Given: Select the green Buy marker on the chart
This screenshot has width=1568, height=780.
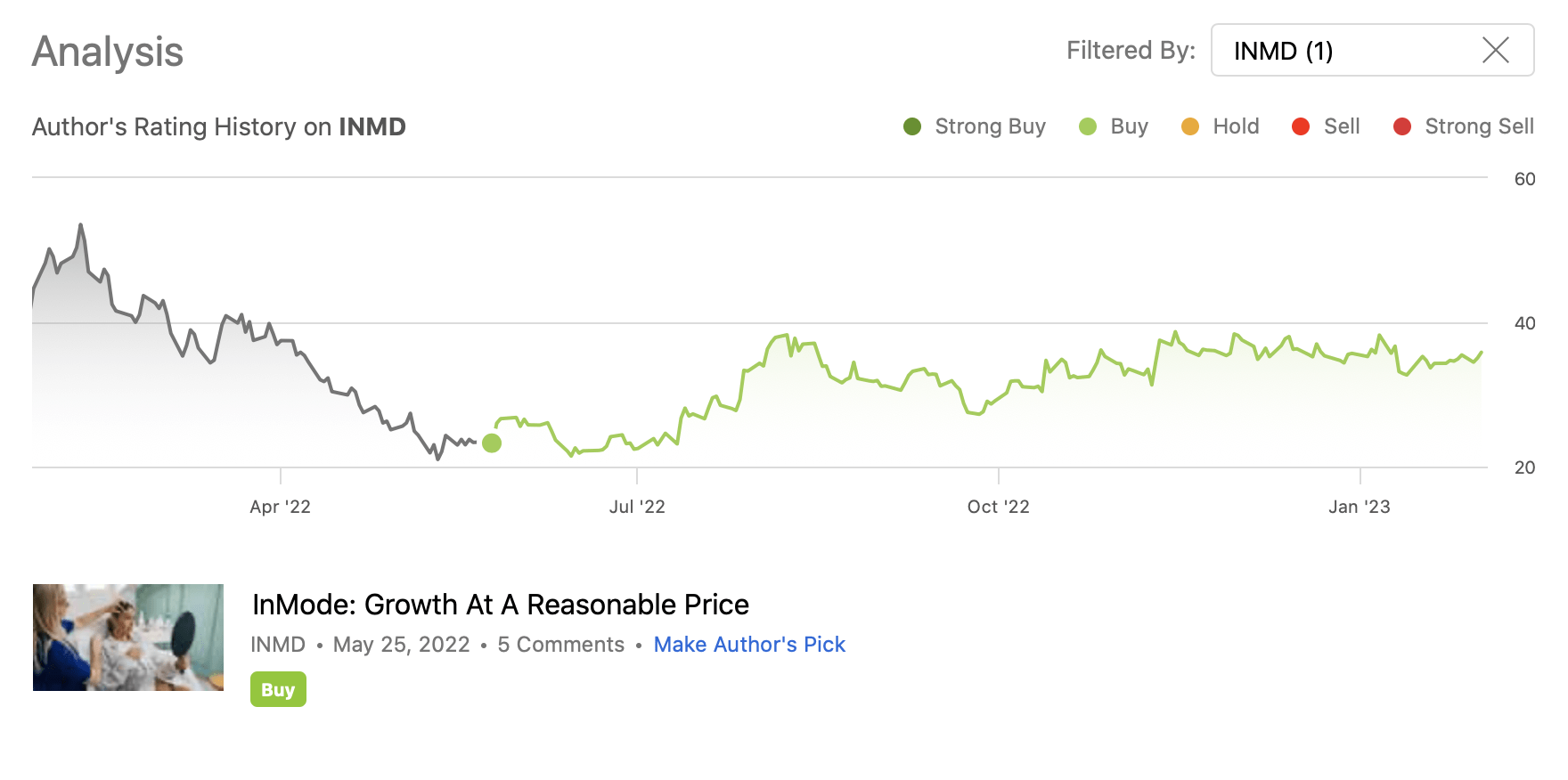Looking at the screenshot, I should (x=491, y=443).
